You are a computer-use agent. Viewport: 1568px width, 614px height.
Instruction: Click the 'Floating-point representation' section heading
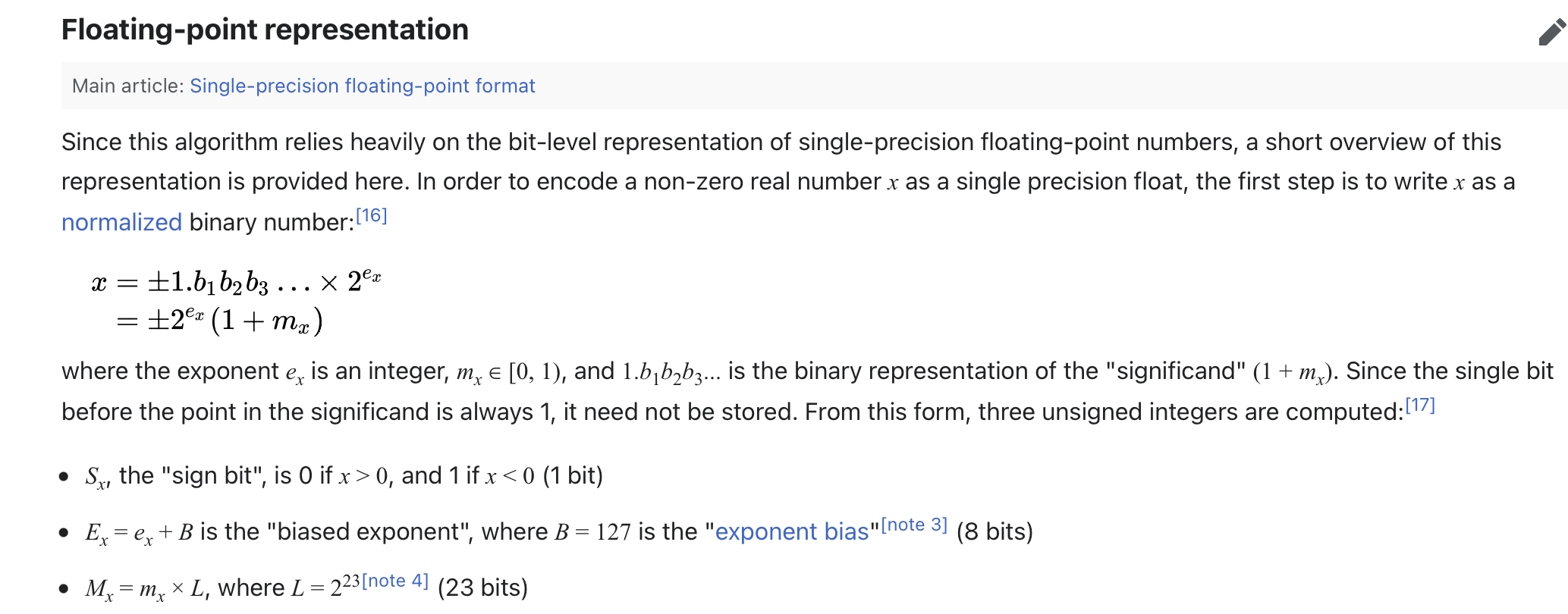(x=265, y=30)
